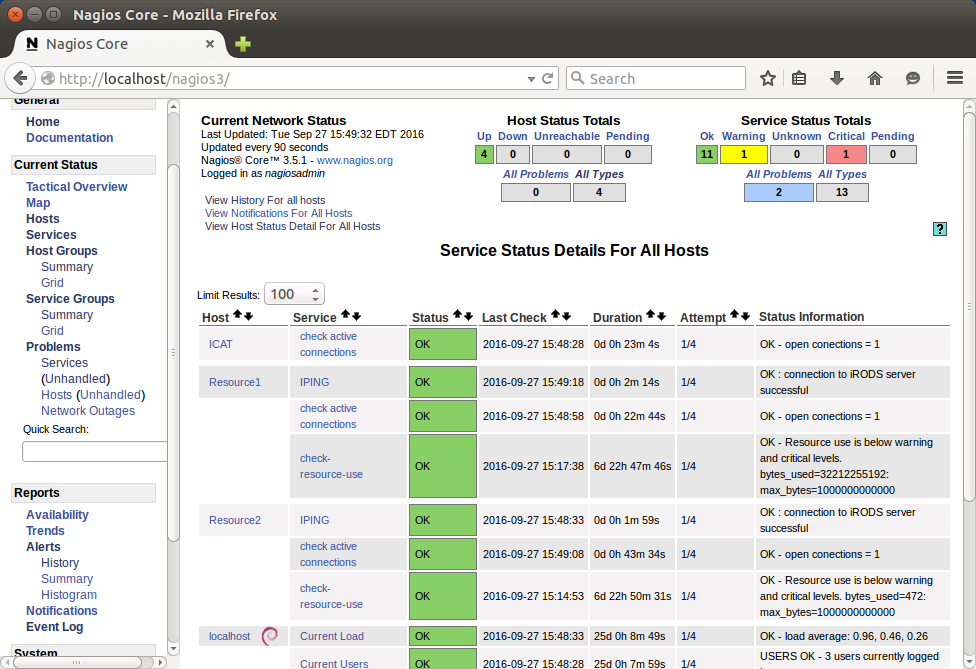This screenshot has height=669, width=976.
Task: Open the Resource1 host link
Action: pos(235,382)
